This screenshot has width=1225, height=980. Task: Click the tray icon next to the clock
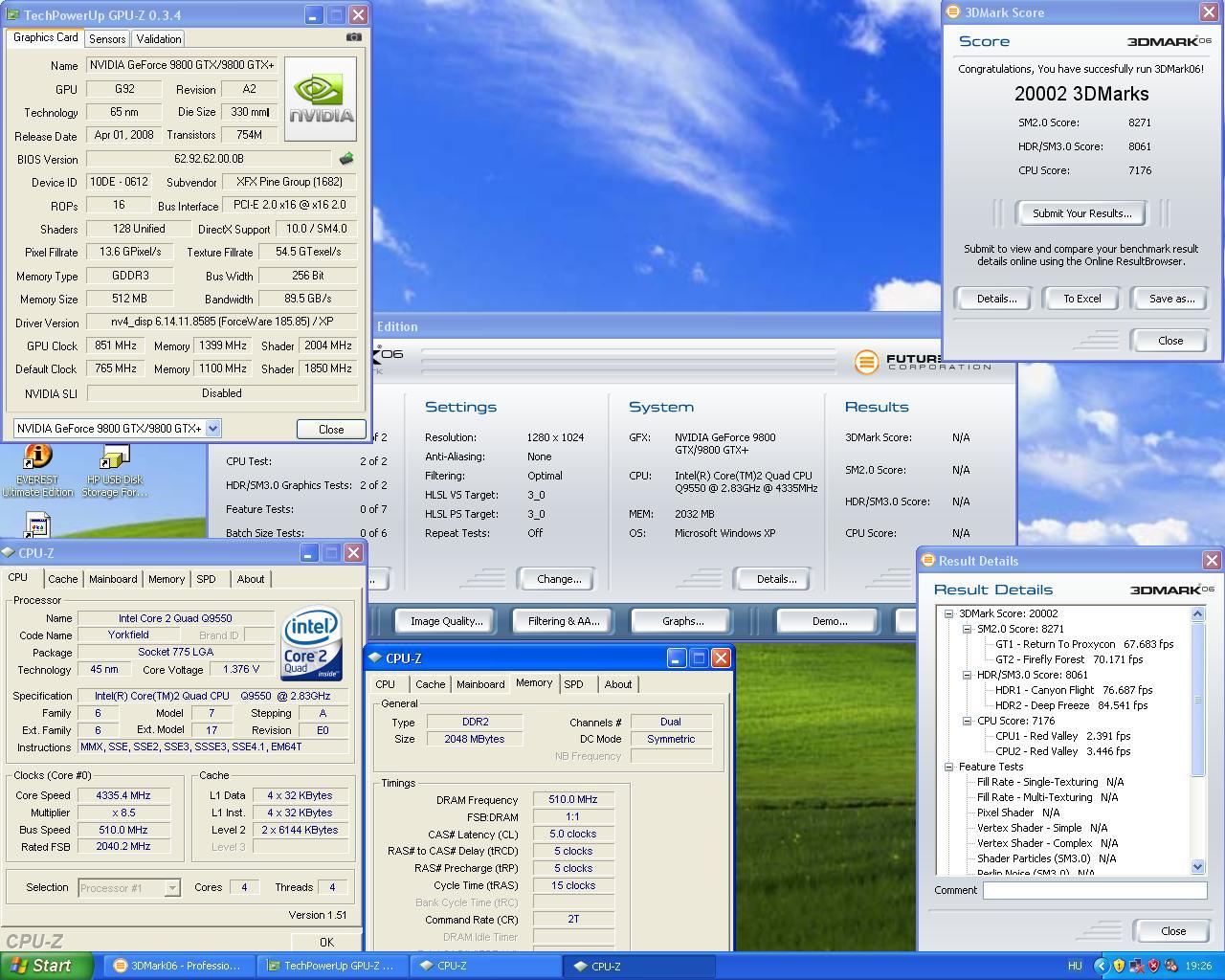tap(1170, 967)
